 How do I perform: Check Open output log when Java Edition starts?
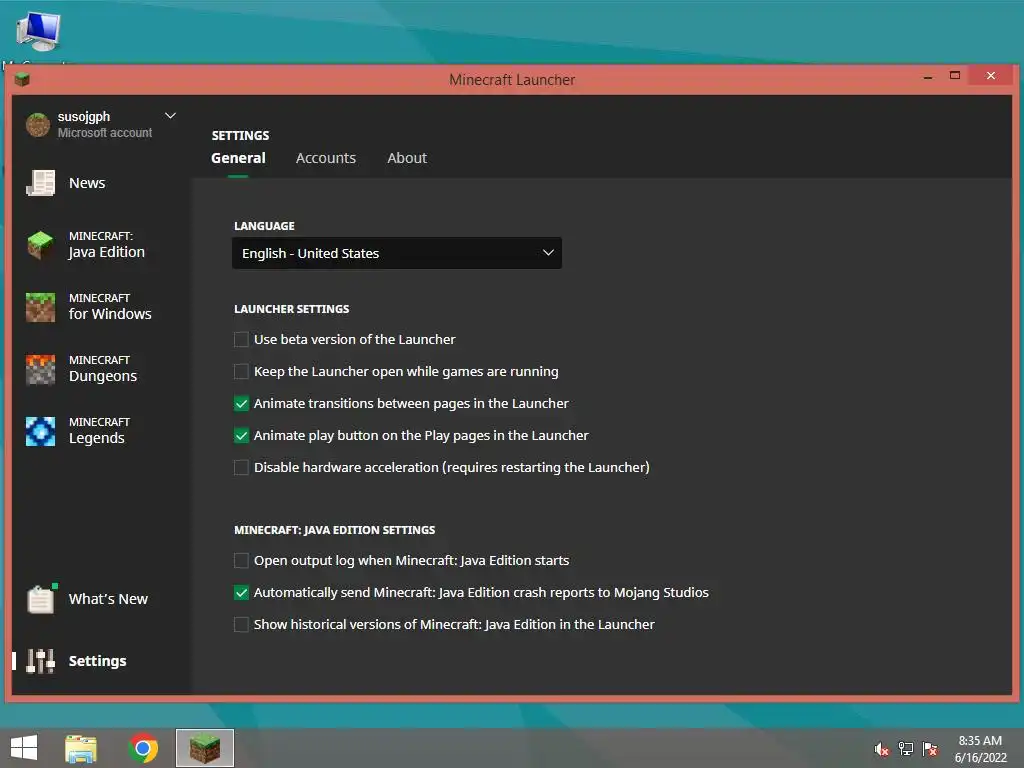tap(241, 560)
